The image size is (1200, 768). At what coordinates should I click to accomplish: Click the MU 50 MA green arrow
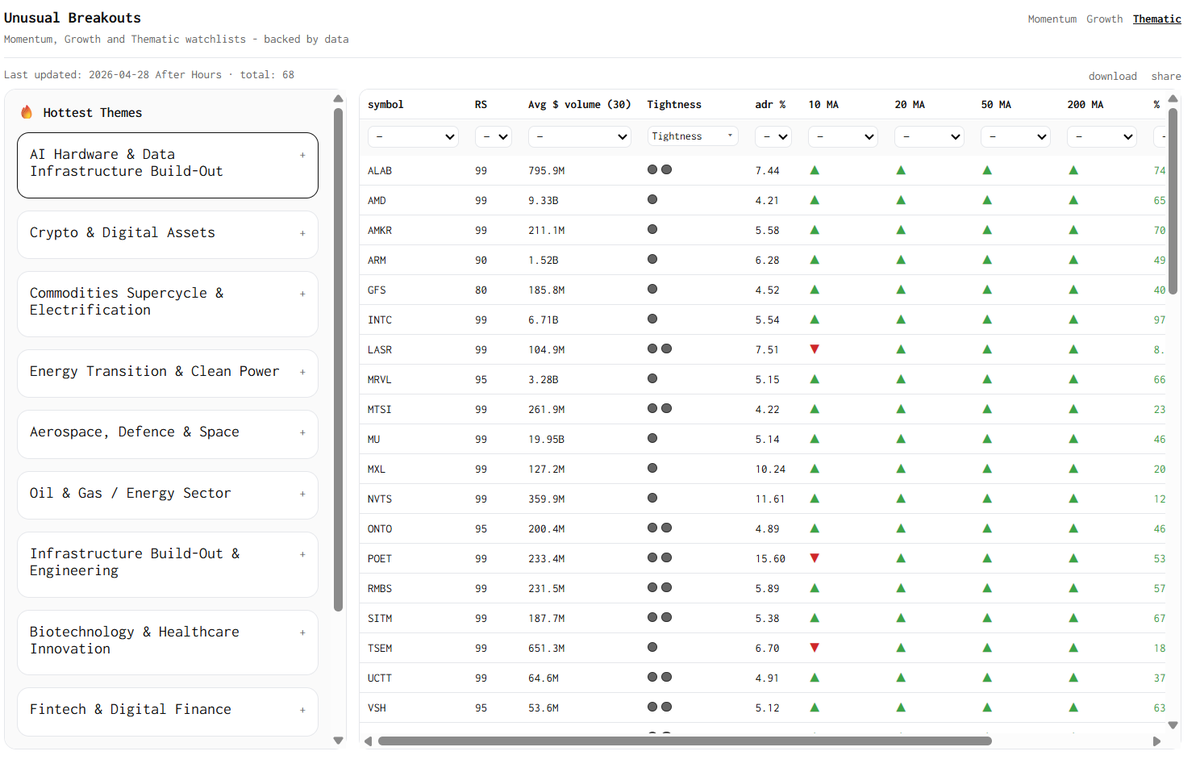click(x=988, y=439)
